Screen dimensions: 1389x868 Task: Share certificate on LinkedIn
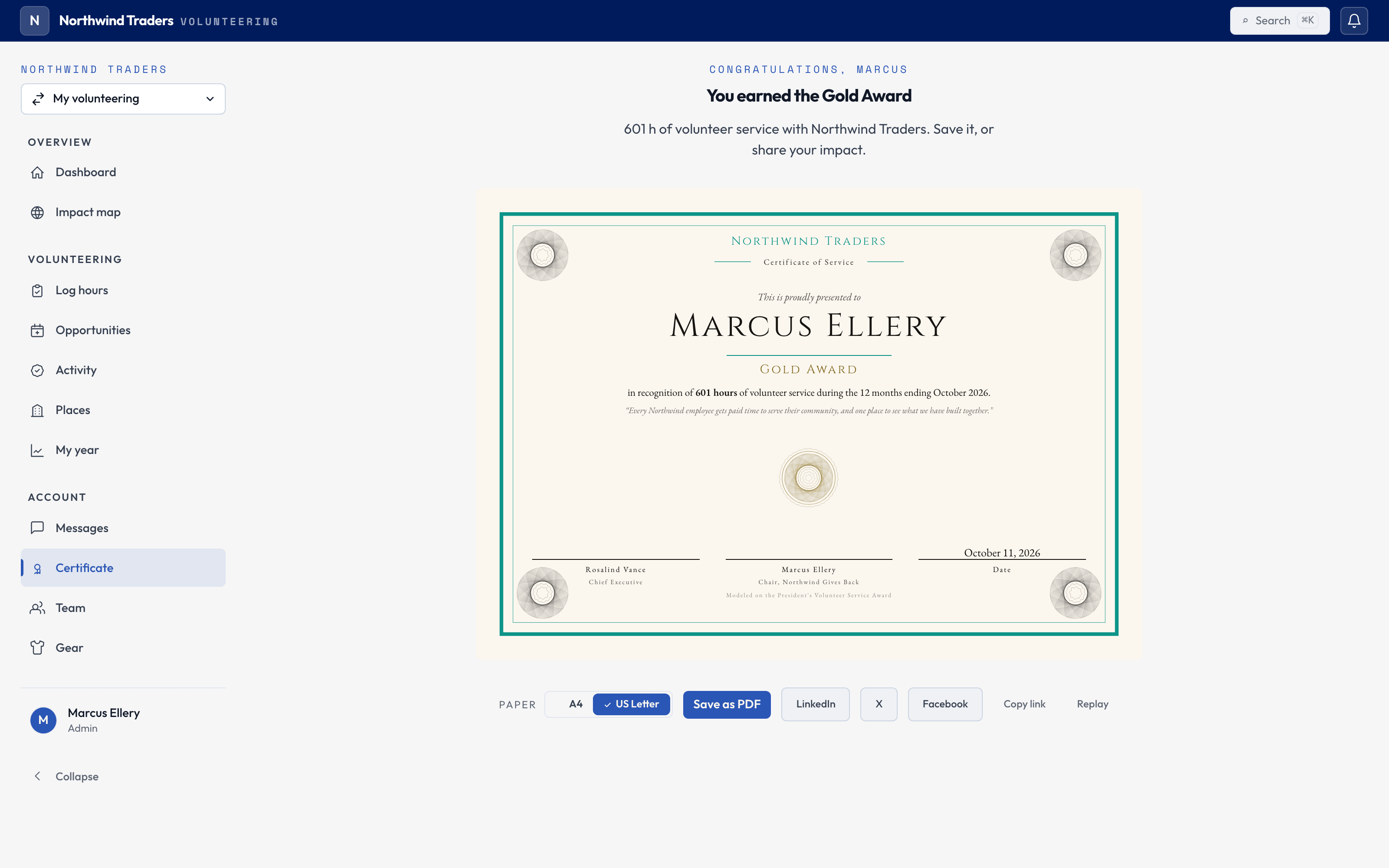click(x=815, y=704)
